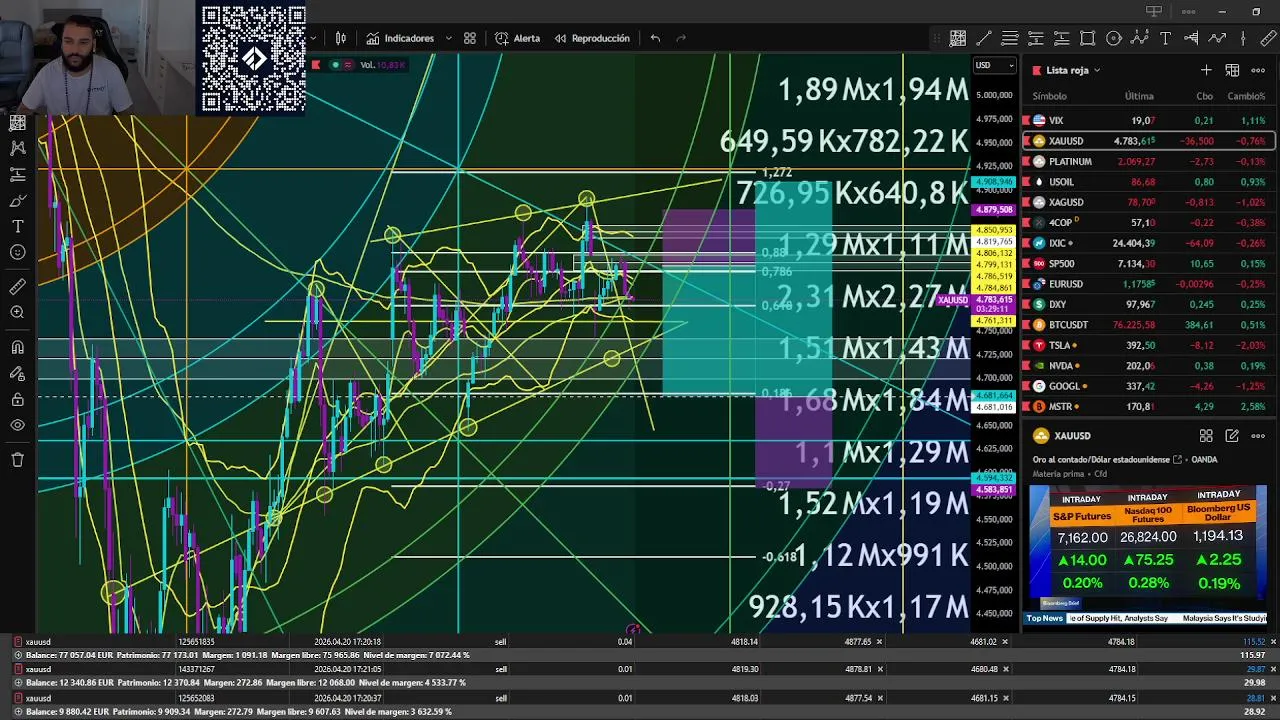Select PLATINUM in the watchlist
Viewport: 1280px width, 720px height.
(x=1149, y=161)
